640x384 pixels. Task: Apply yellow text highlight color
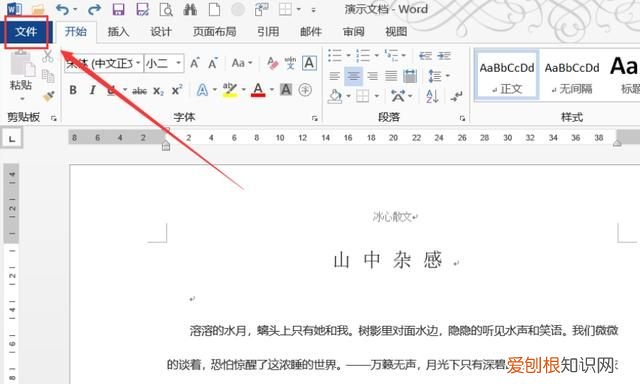point(230,90)
